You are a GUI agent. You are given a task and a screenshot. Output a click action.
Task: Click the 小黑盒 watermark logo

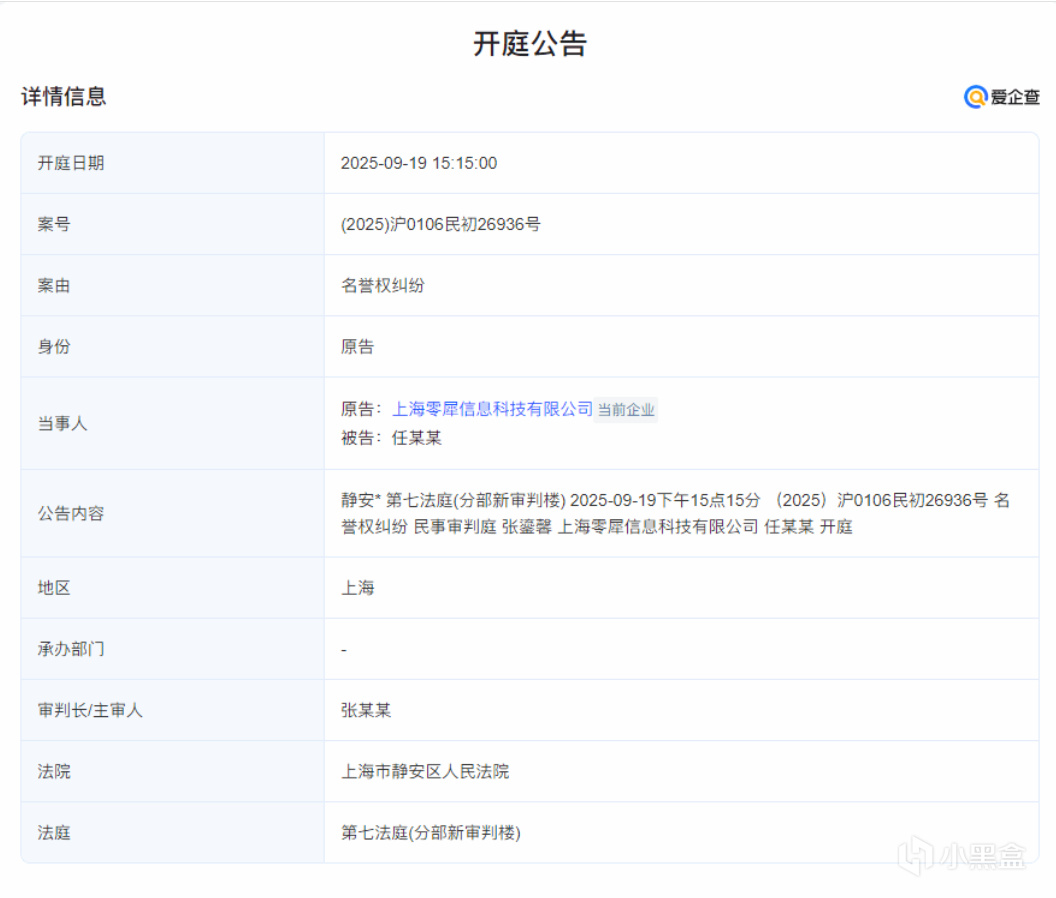tap(962, 855)
